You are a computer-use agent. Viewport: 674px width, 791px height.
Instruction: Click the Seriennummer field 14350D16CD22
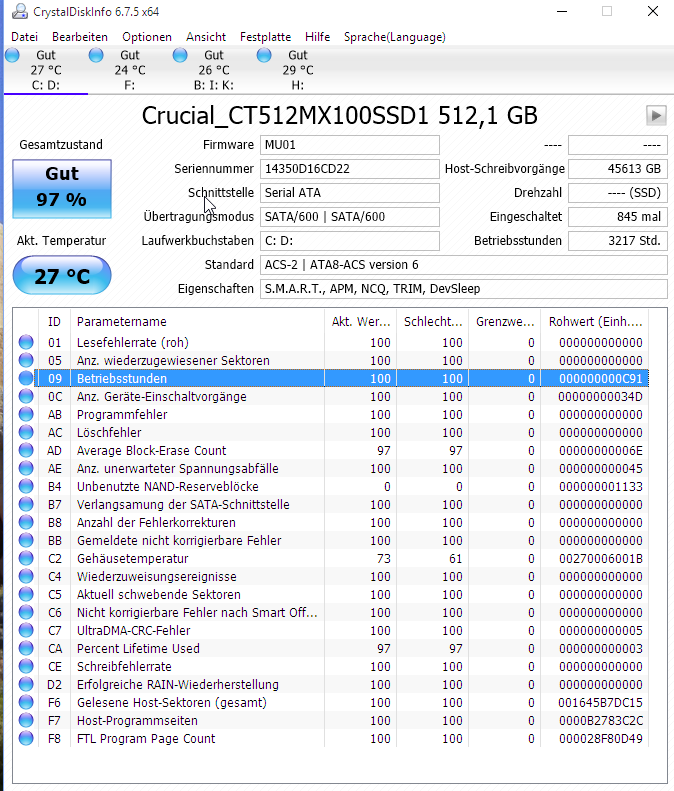click(x=350, y=168)
